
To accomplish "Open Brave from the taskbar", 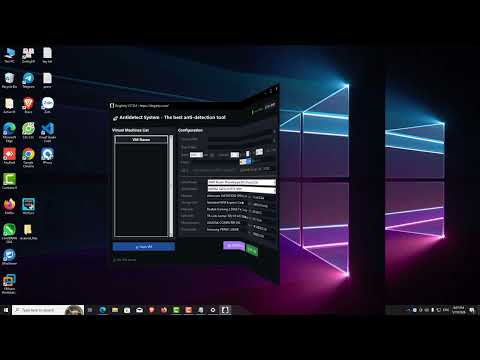I will (152, 310).
